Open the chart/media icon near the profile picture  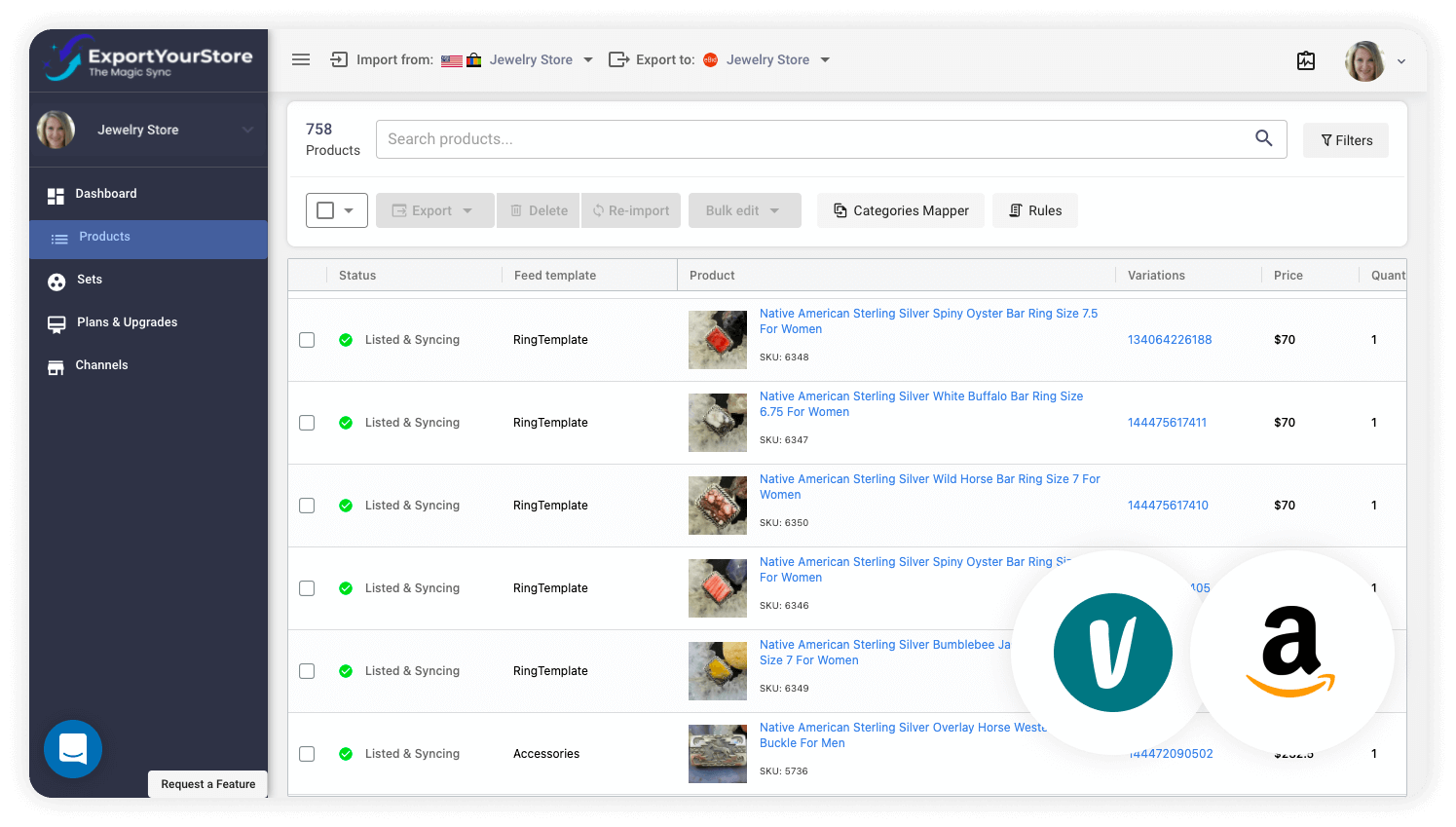pos(1306,59)
